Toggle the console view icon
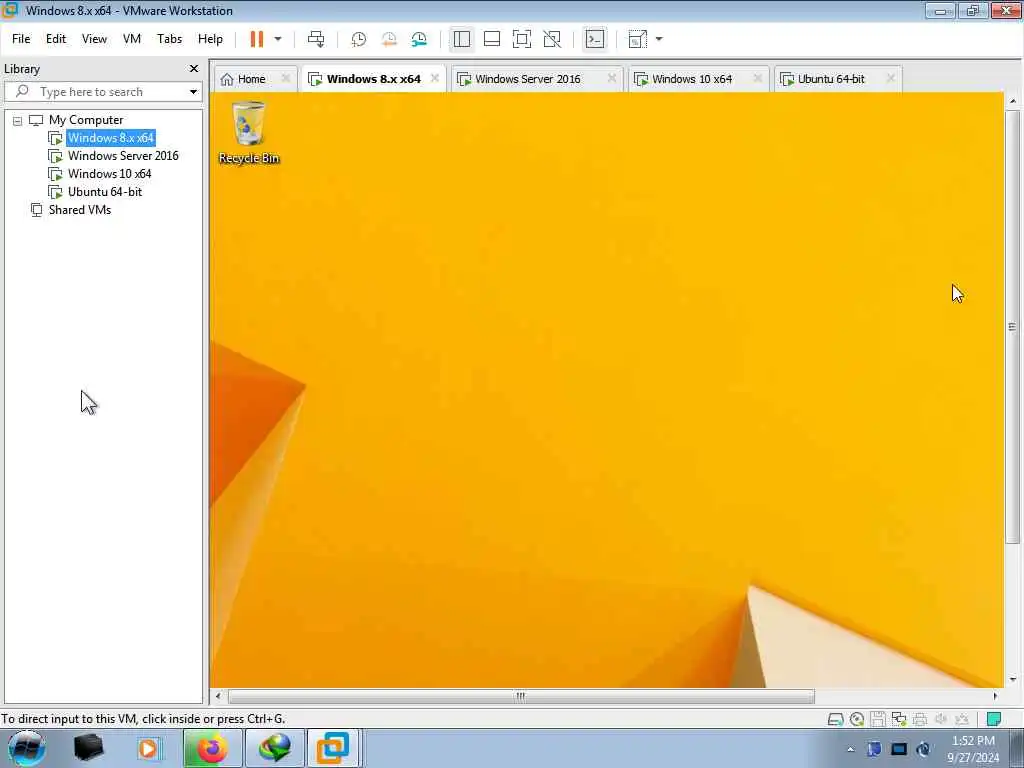 coord(594,39)
